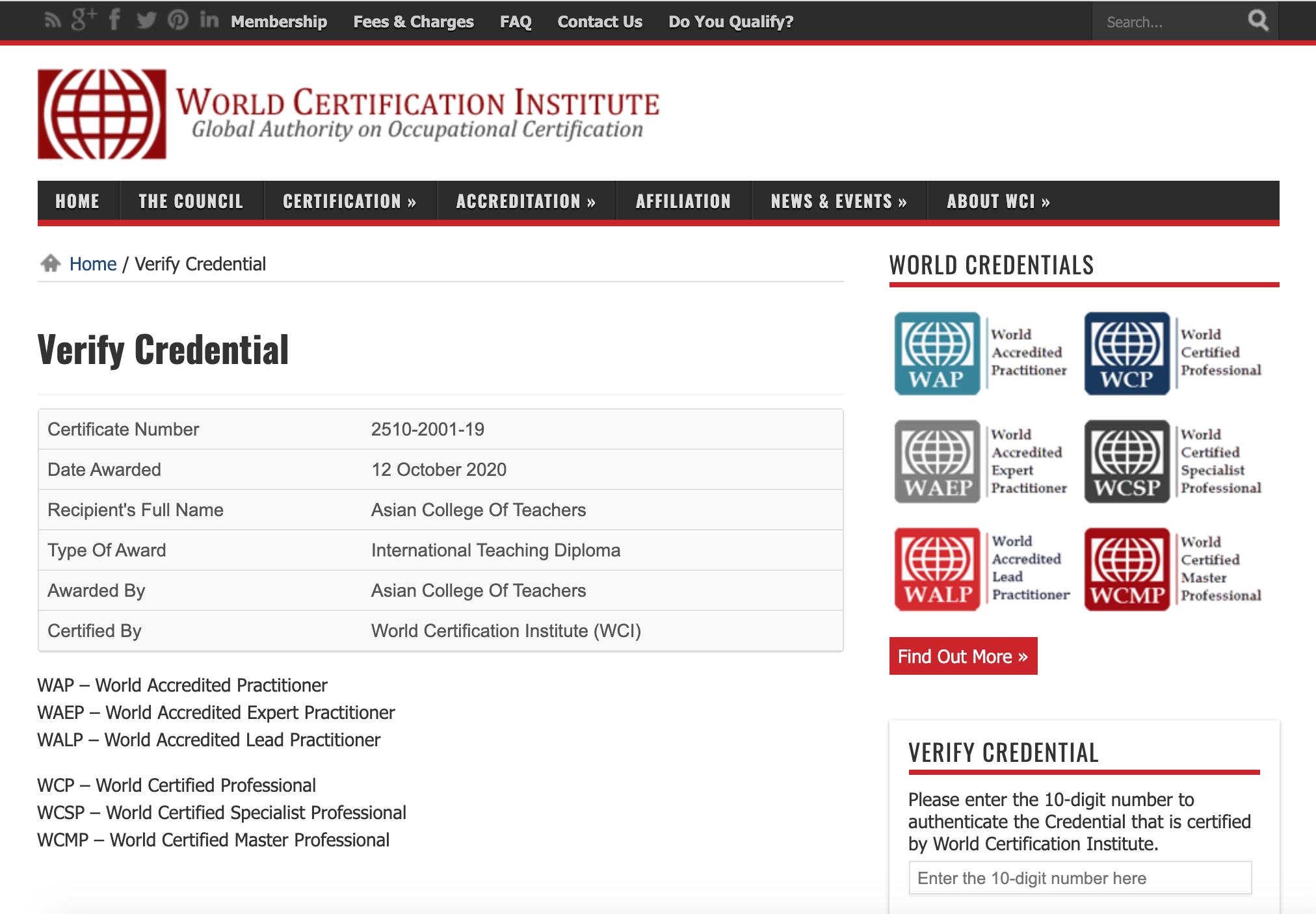
Task: Click the Facebook icon in top bar
Action: coord(114,20)
